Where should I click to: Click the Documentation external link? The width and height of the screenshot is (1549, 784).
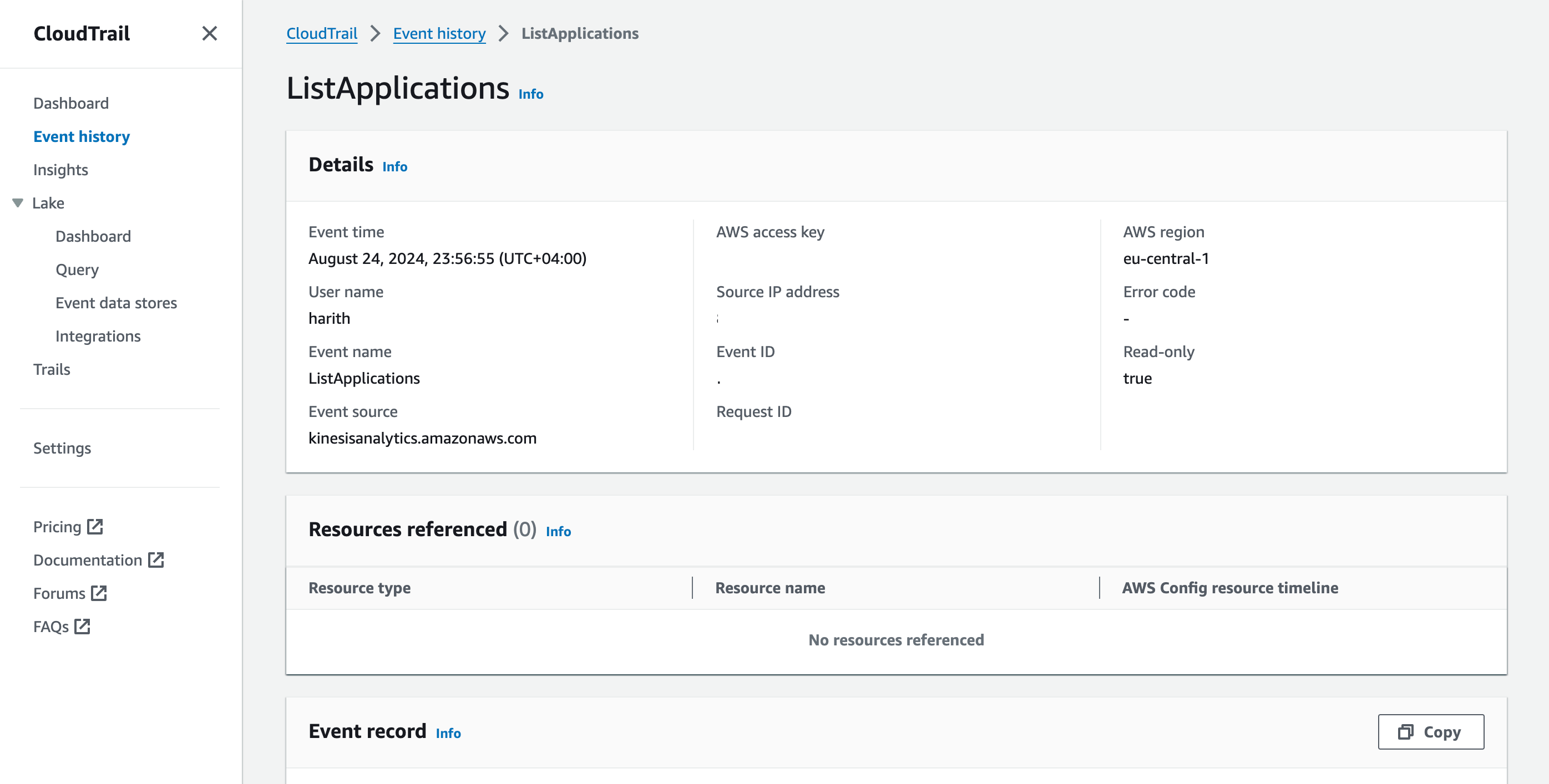(99, 560)
